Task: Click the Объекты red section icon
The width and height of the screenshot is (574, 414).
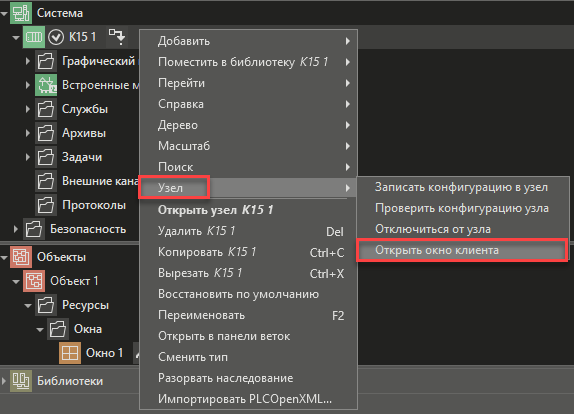Action: pyautogui.click(x=21, y=257)
